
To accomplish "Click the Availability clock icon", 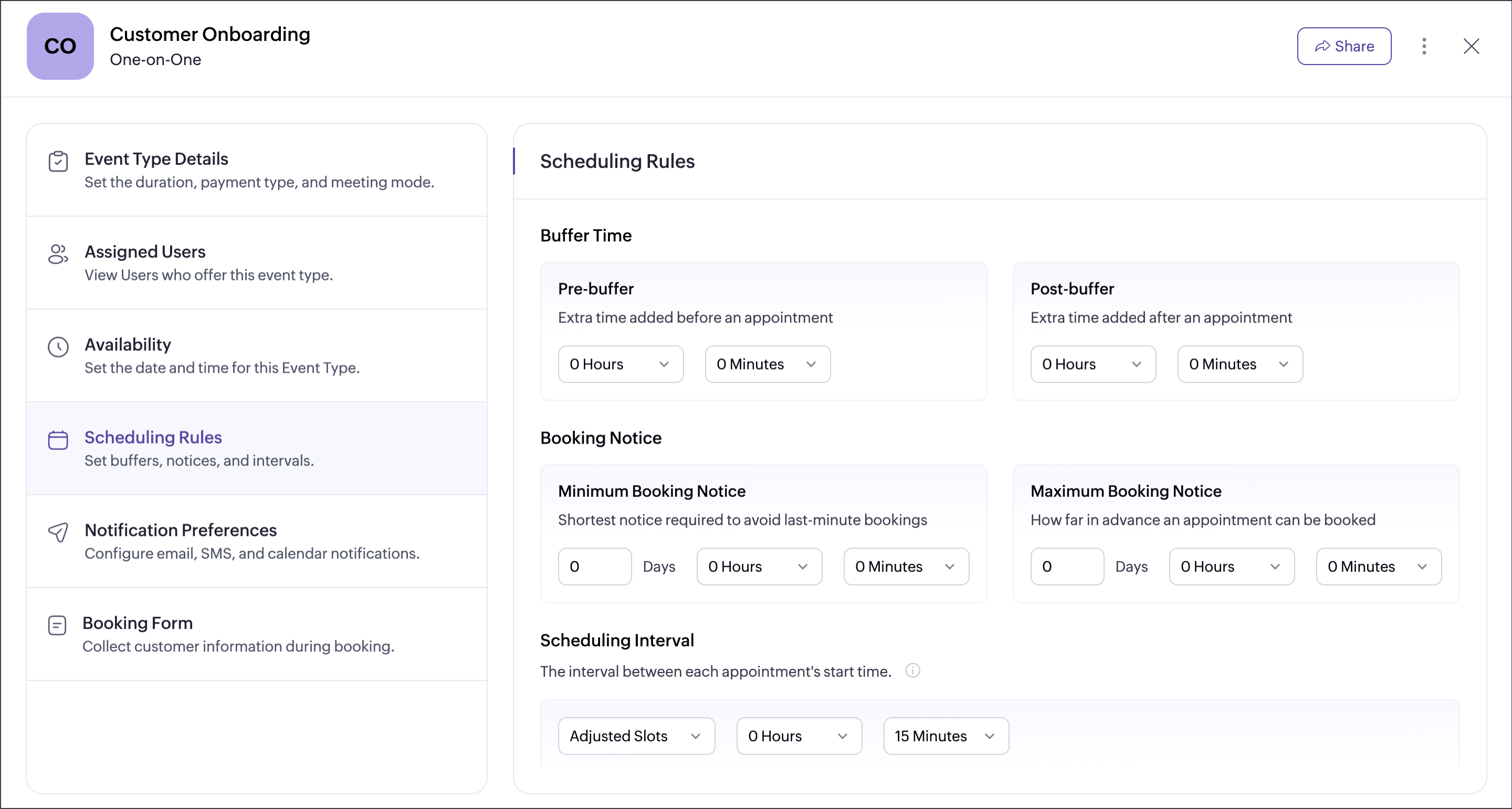I will point(58,347).
